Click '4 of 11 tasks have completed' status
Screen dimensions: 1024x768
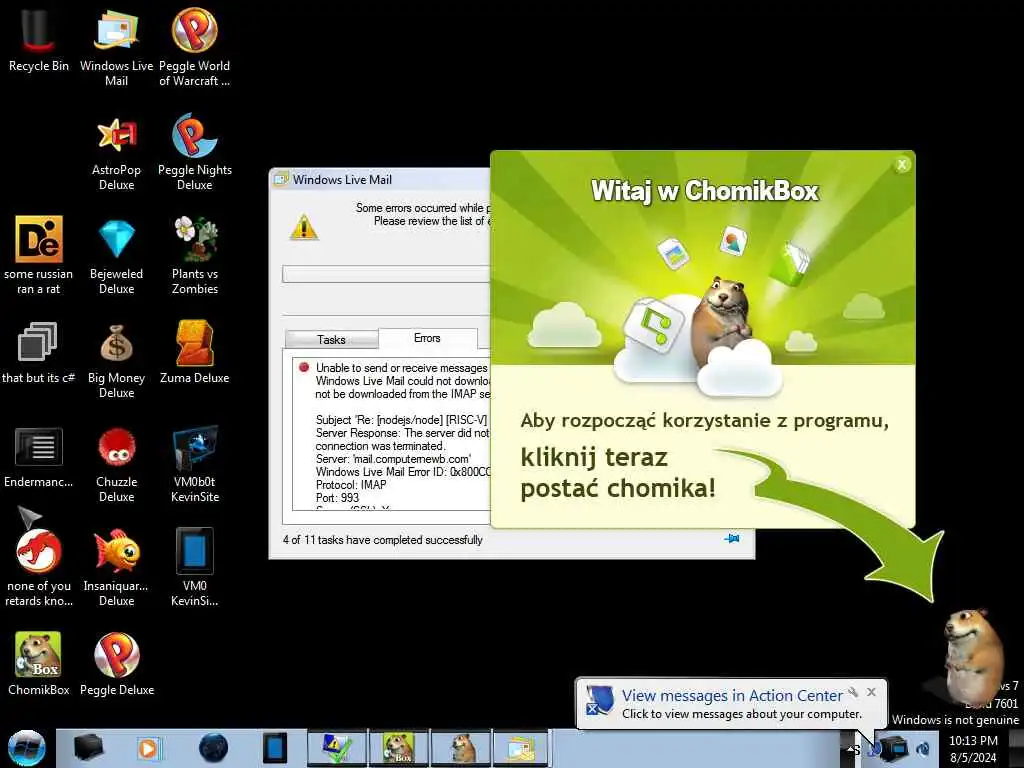(x=383, y=540)
